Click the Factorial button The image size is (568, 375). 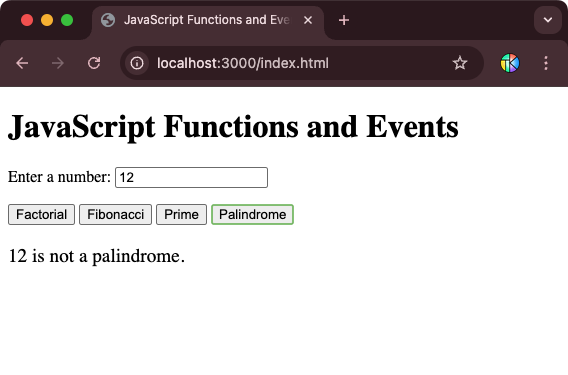pos(41,214)
